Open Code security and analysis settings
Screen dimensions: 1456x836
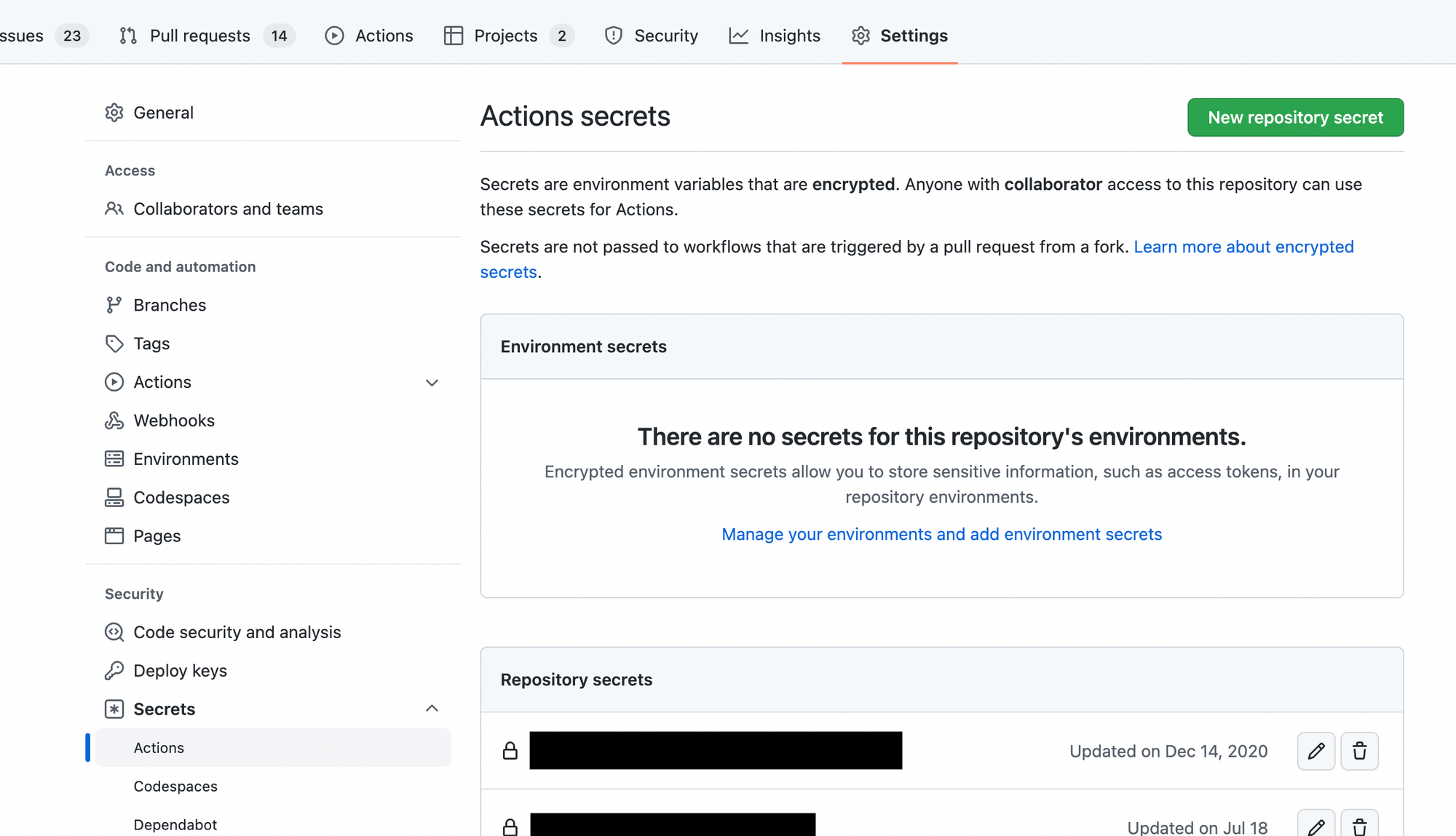(x=237, y=632)
